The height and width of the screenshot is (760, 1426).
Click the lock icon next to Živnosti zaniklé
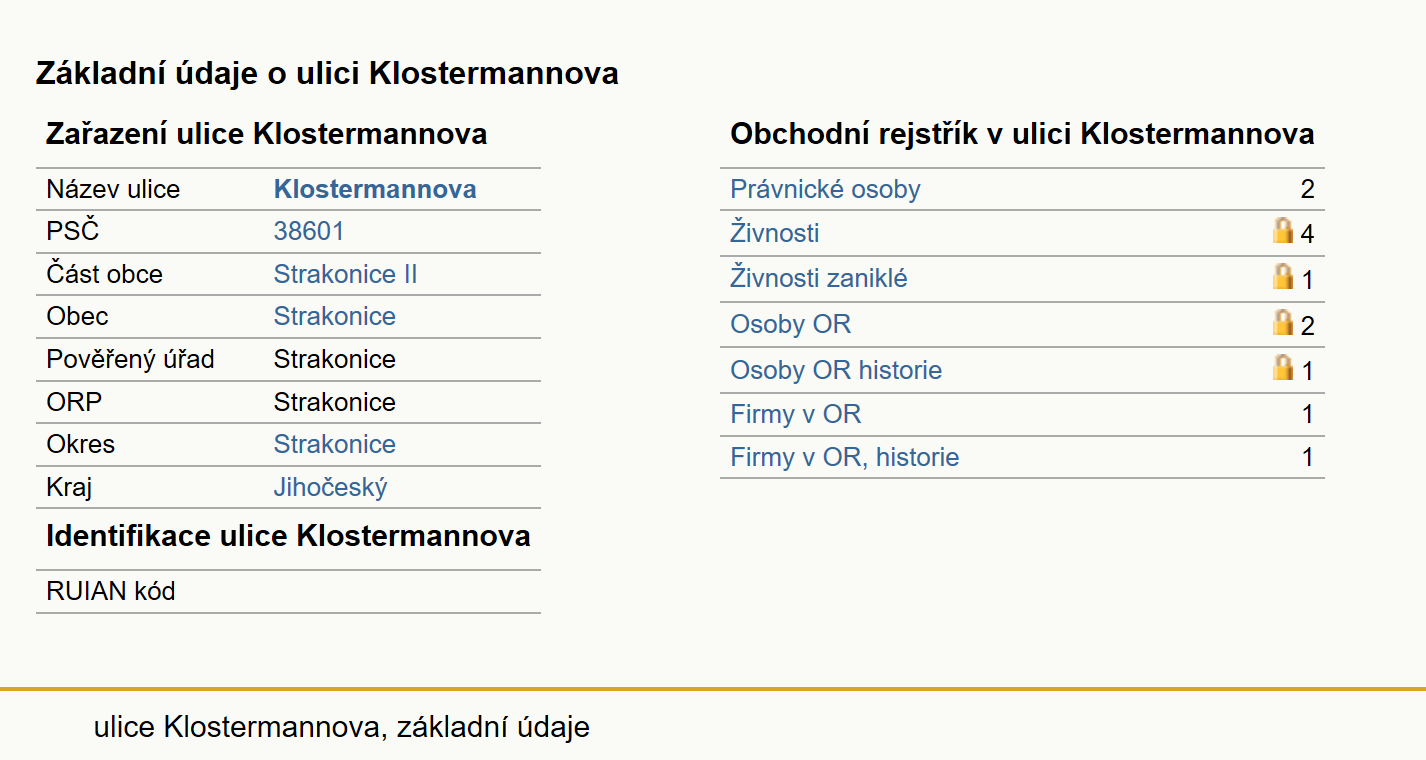tap(1283, 277)
